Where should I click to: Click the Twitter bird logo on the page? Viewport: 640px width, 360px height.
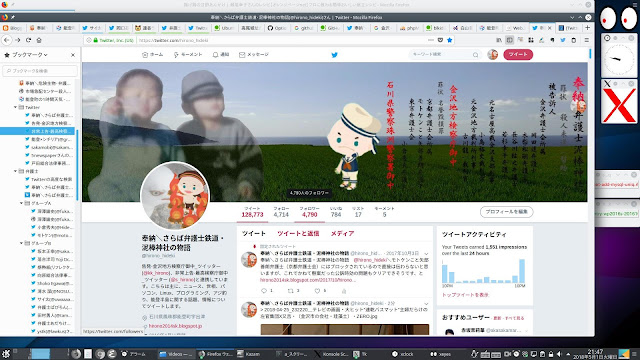point(334,55)
